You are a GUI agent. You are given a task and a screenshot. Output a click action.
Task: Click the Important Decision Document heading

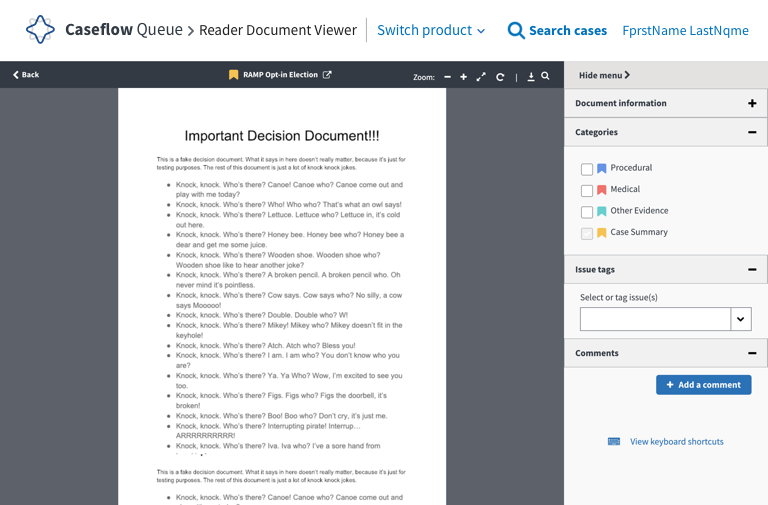282,136
